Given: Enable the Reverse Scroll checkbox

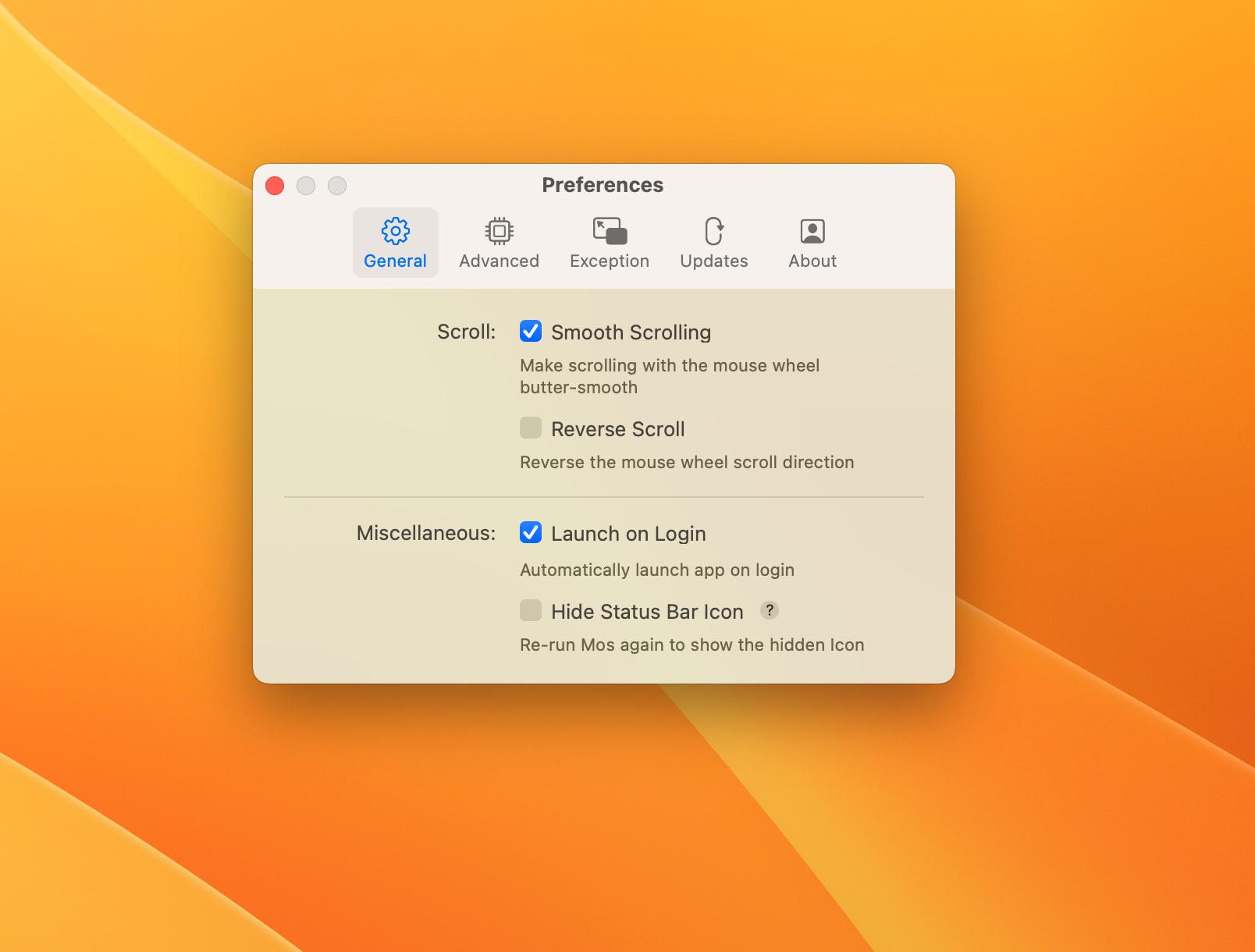Looking at the screenshot, I should click(531, 428).
